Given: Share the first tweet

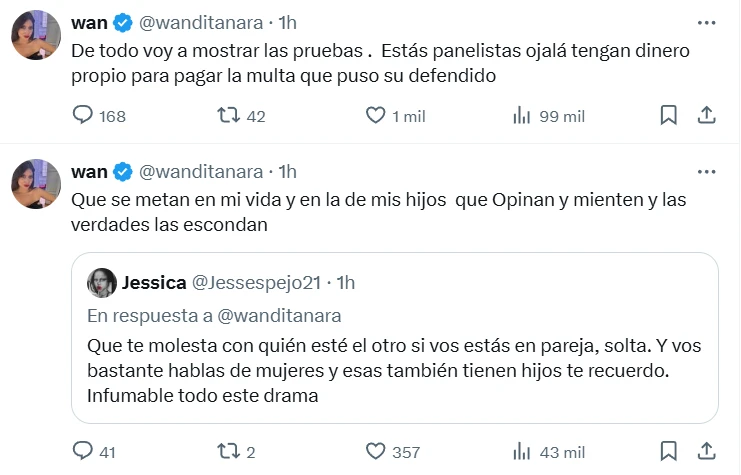Looking at the screenshot, I should pyautogui.click(x=705, y=116).
